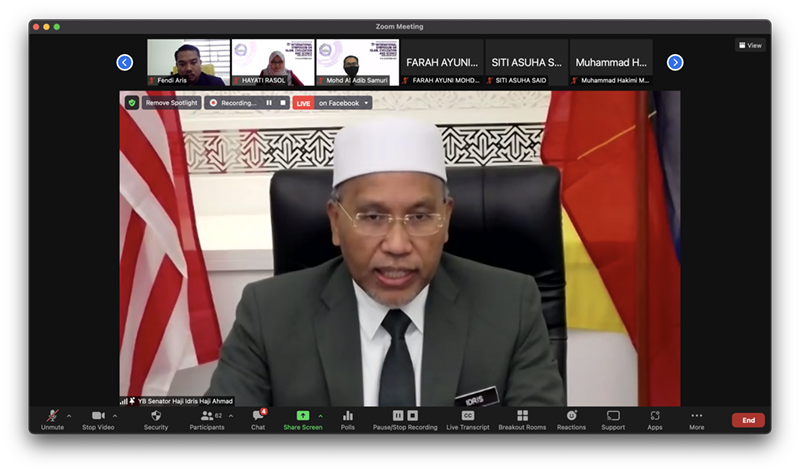Open the Reactions picker
The height and width of the screenshot is (472, 800).
tap(572, 416)
